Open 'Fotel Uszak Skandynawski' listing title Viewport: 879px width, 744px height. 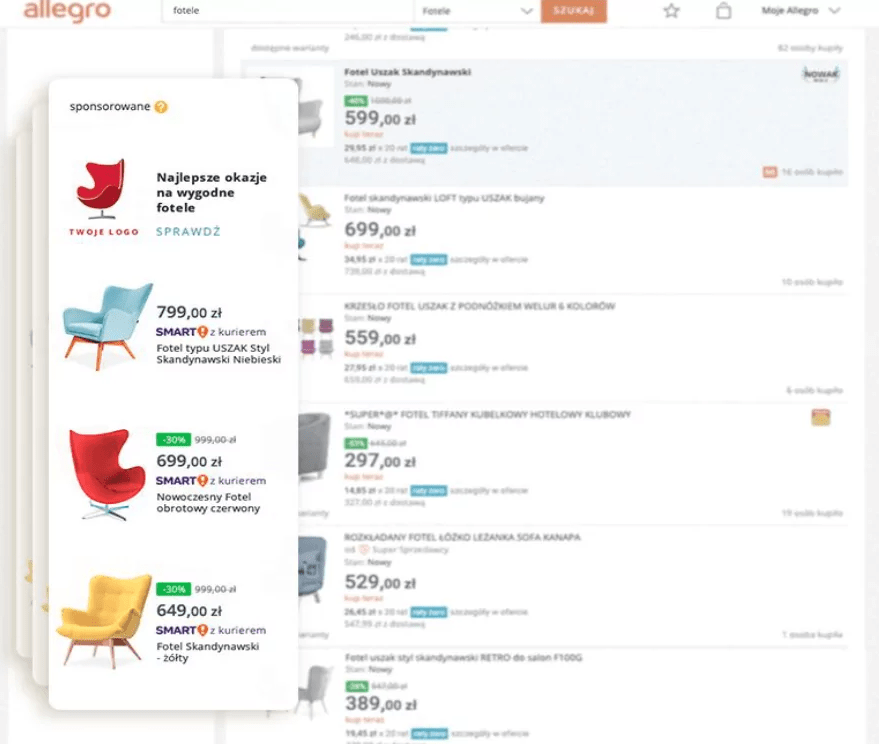click(407, 72)
